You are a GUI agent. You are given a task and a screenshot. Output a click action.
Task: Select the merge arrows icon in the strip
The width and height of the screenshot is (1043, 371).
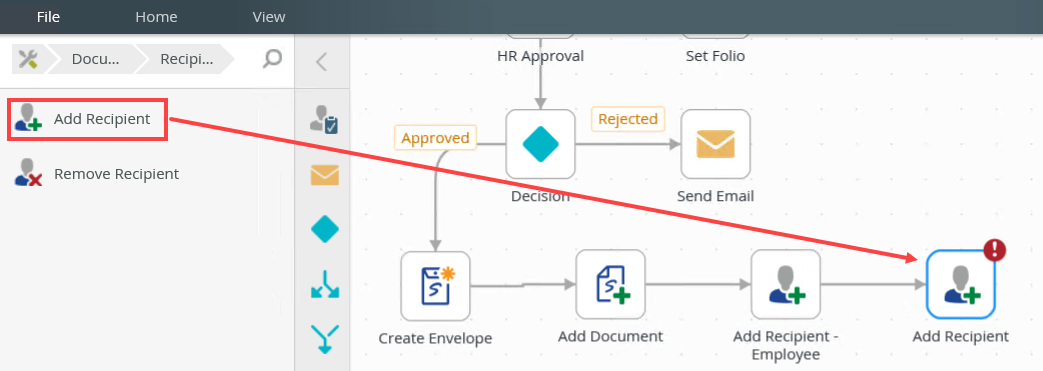tap(325, 338)
